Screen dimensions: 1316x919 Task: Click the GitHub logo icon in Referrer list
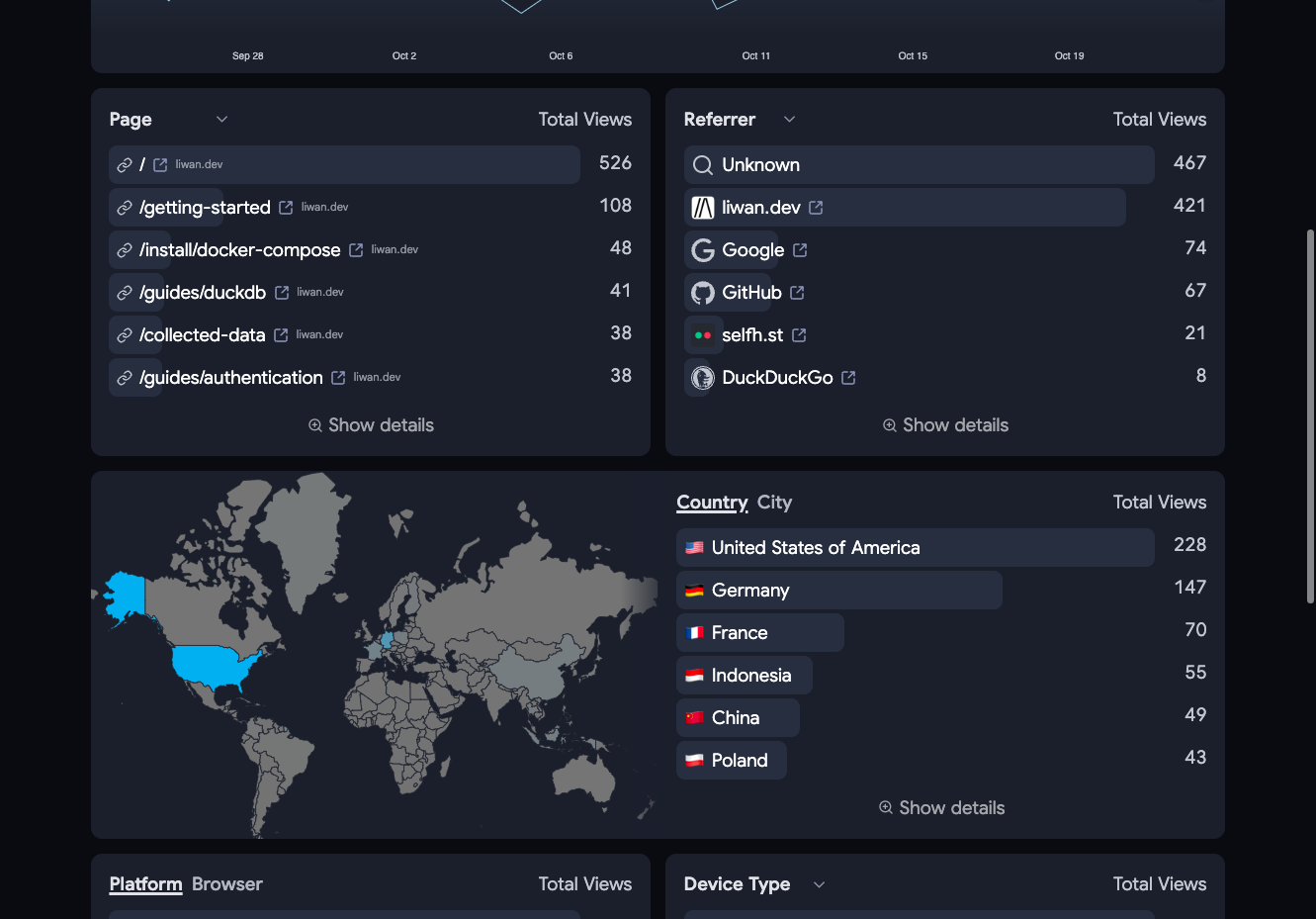[703, 293]
